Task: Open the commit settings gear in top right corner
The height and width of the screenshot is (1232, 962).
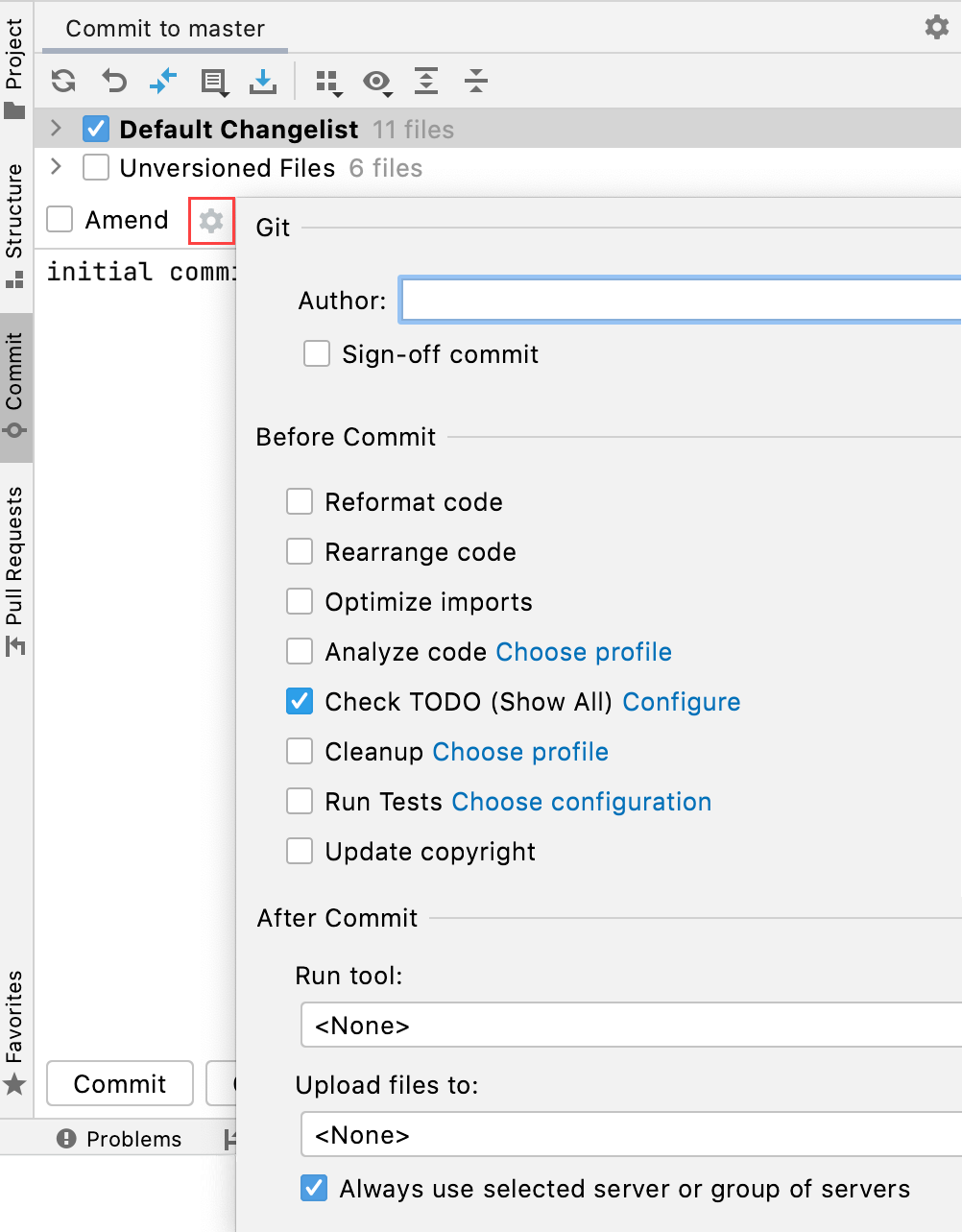Action: pos(936,27)
